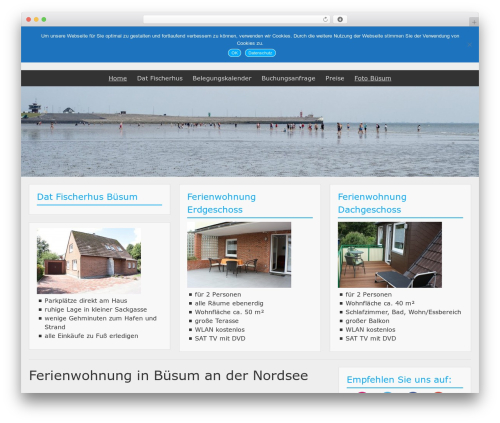Screen dimensions: 500x423
Task: Click the browser reload icon
Action: 325,20
